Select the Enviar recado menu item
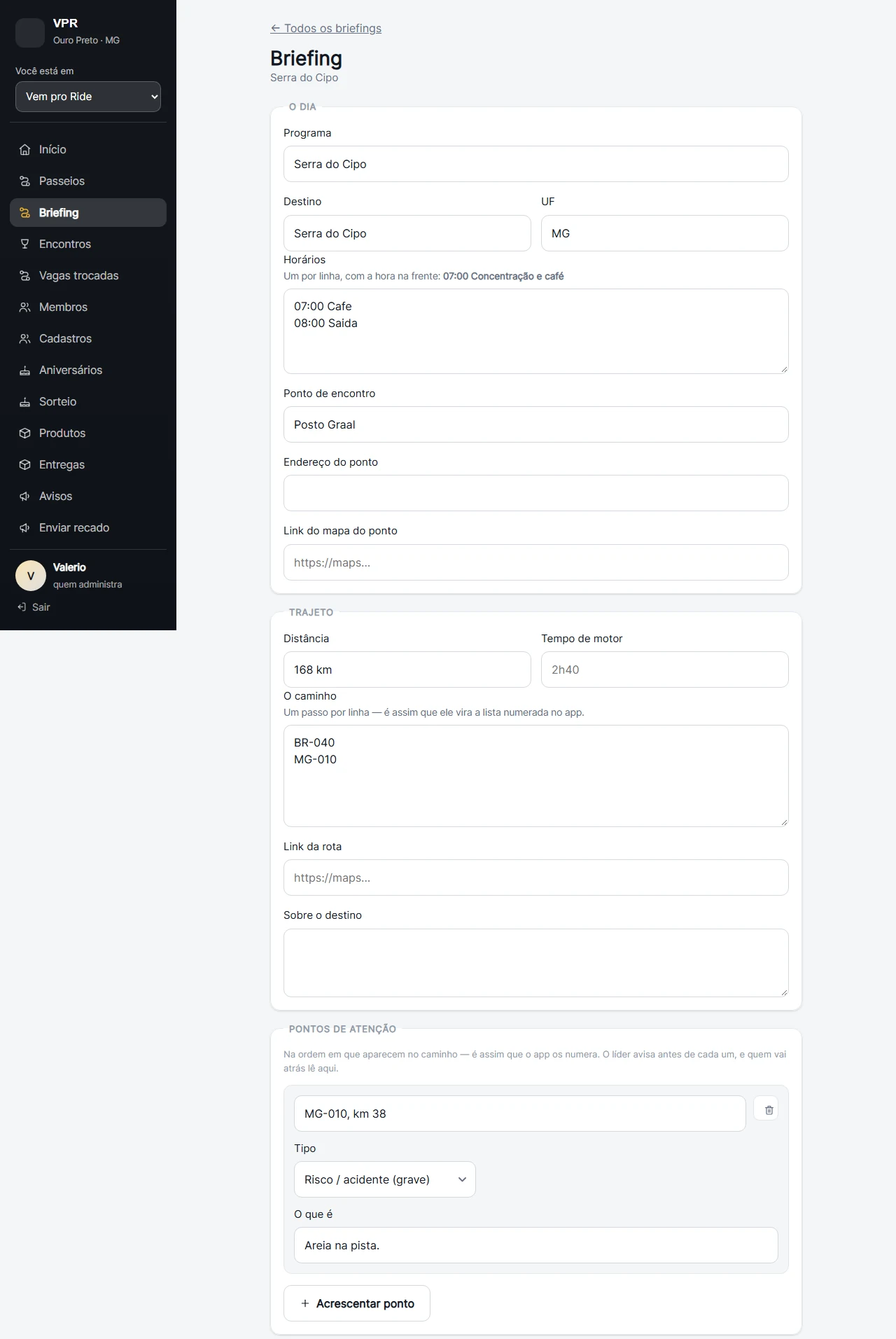Image resolution: width=896 pixels, height=1339 pixels. click(x=88, y=528)
